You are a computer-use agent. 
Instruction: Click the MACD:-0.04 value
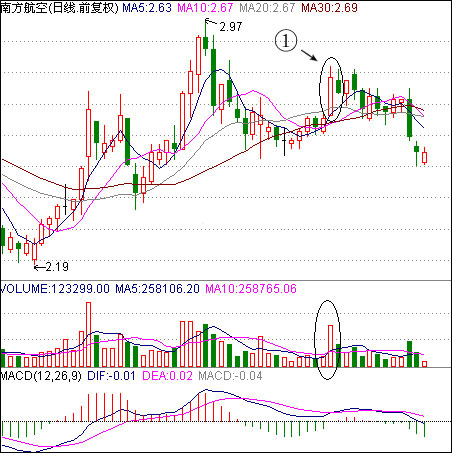(x=230, y=376)
